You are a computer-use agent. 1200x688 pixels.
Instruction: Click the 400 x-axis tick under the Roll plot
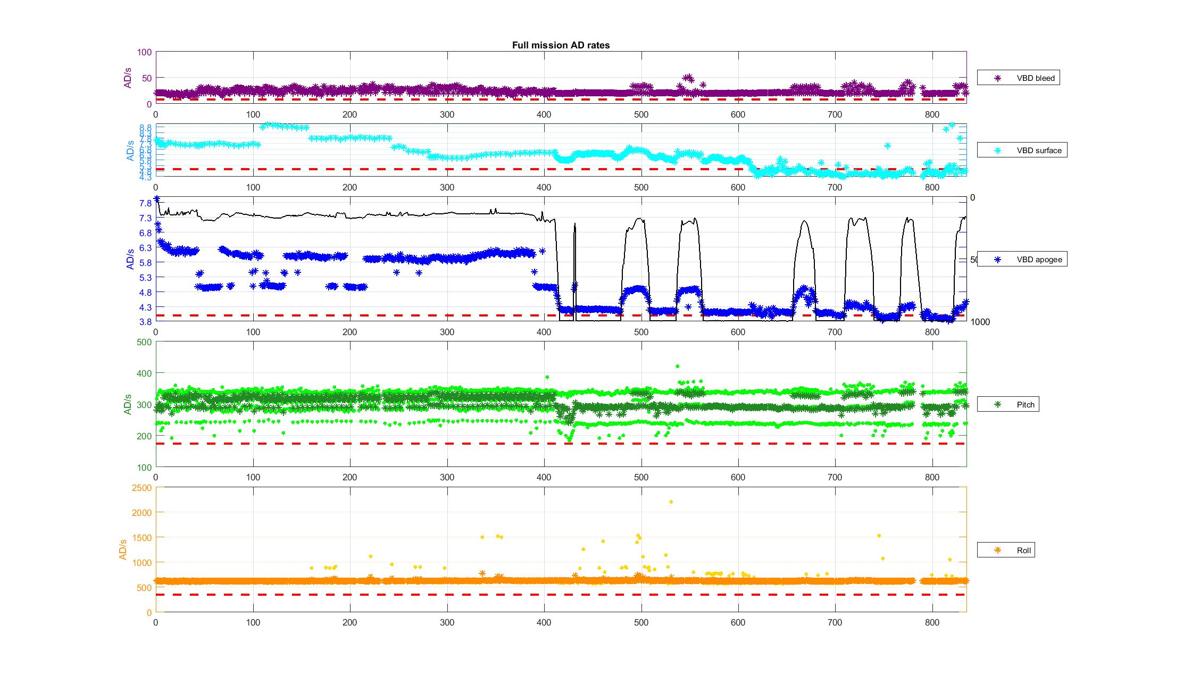pos(544,621)
